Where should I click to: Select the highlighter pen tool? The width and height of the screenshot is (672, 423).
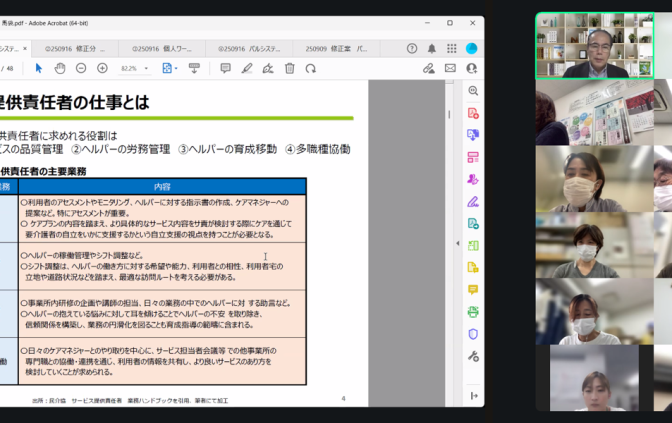[246, 68]
